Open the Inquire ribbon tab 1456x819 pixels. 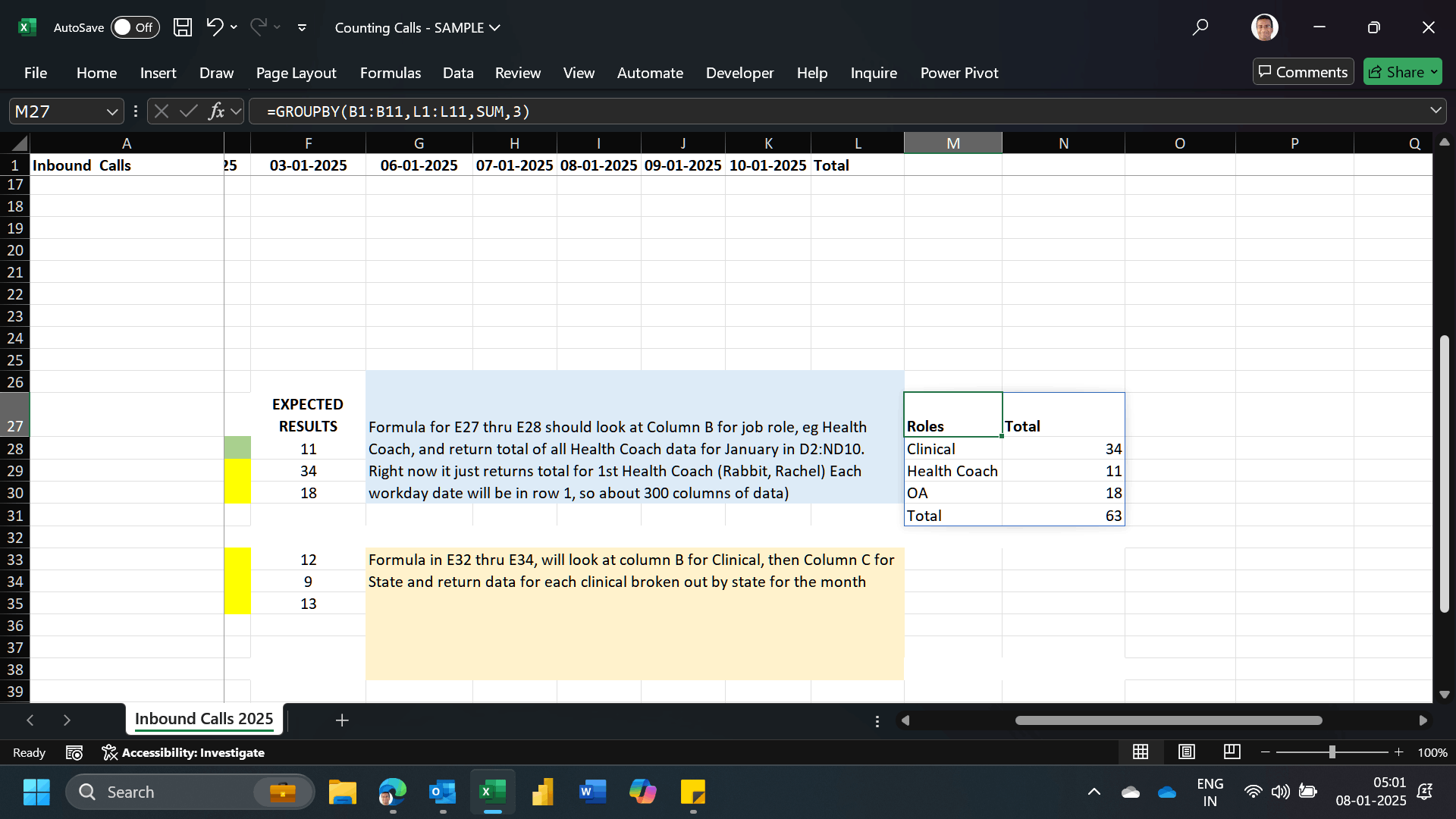coord(874,73)
